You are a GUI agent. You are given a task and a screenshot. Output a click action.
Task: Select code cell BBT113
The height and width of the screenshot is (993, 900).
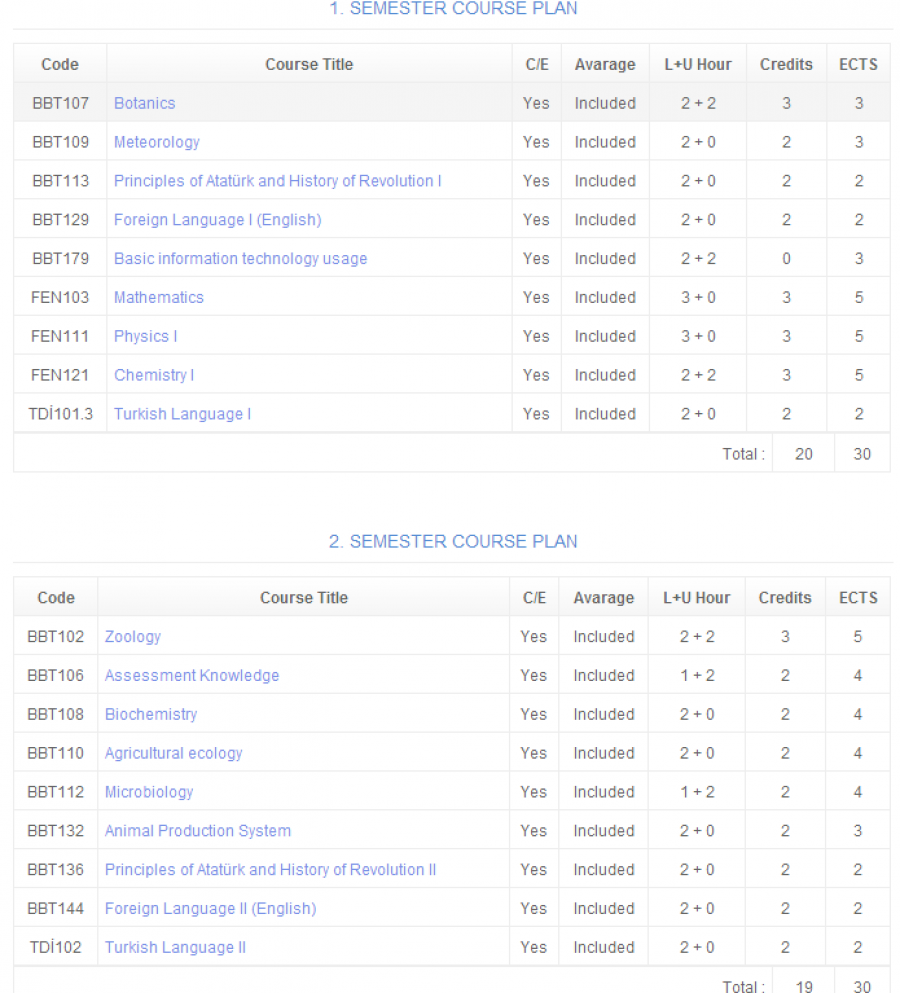click(60, 181)
